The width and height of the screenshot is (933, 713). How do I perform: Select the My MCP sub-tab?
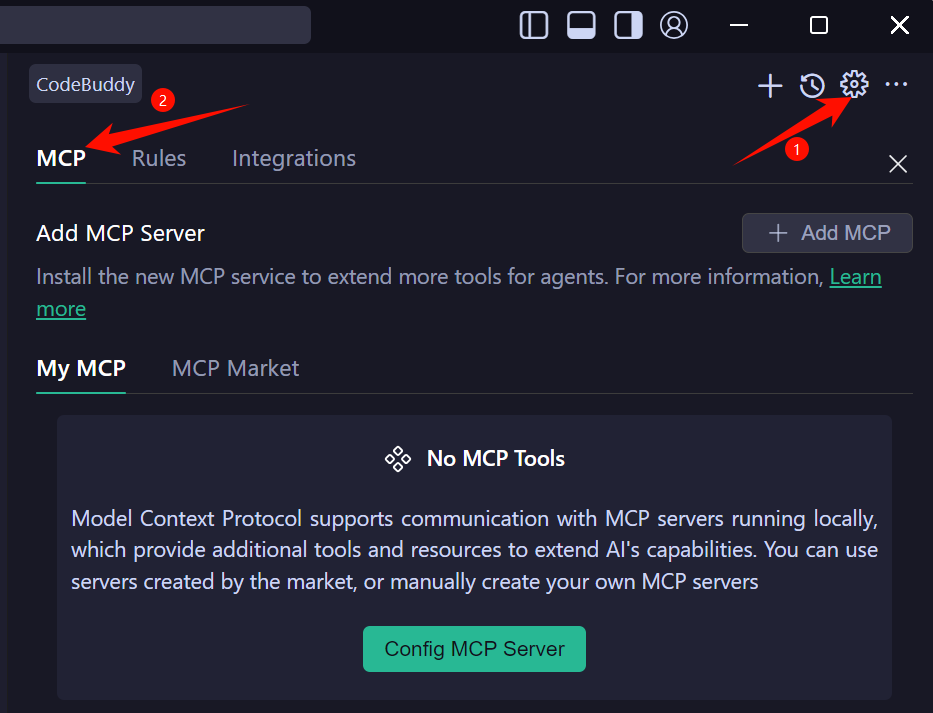(x=81, y=368)
